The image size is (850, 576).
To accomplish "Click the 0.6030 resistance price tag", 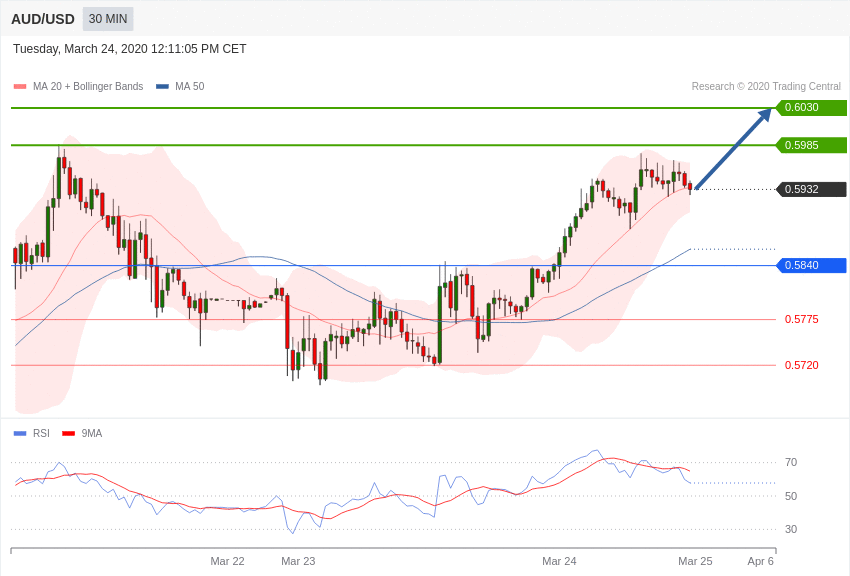I will click(812, 107).
